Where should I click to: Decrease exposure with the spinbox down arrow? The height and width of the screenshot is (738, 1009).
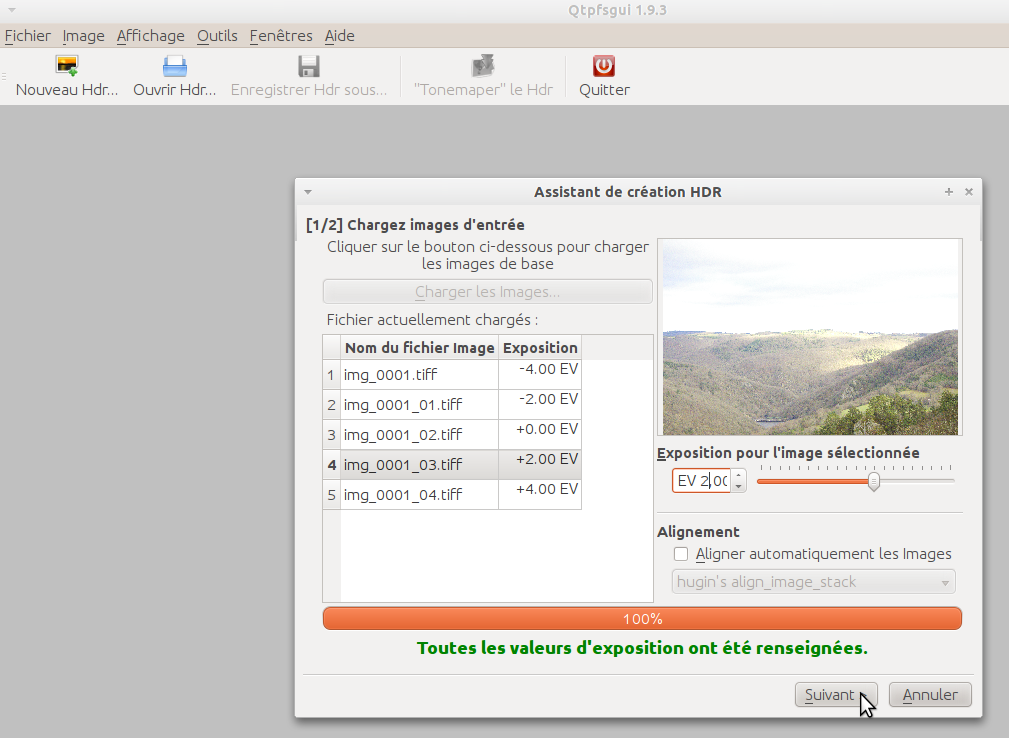click(739, 486)
